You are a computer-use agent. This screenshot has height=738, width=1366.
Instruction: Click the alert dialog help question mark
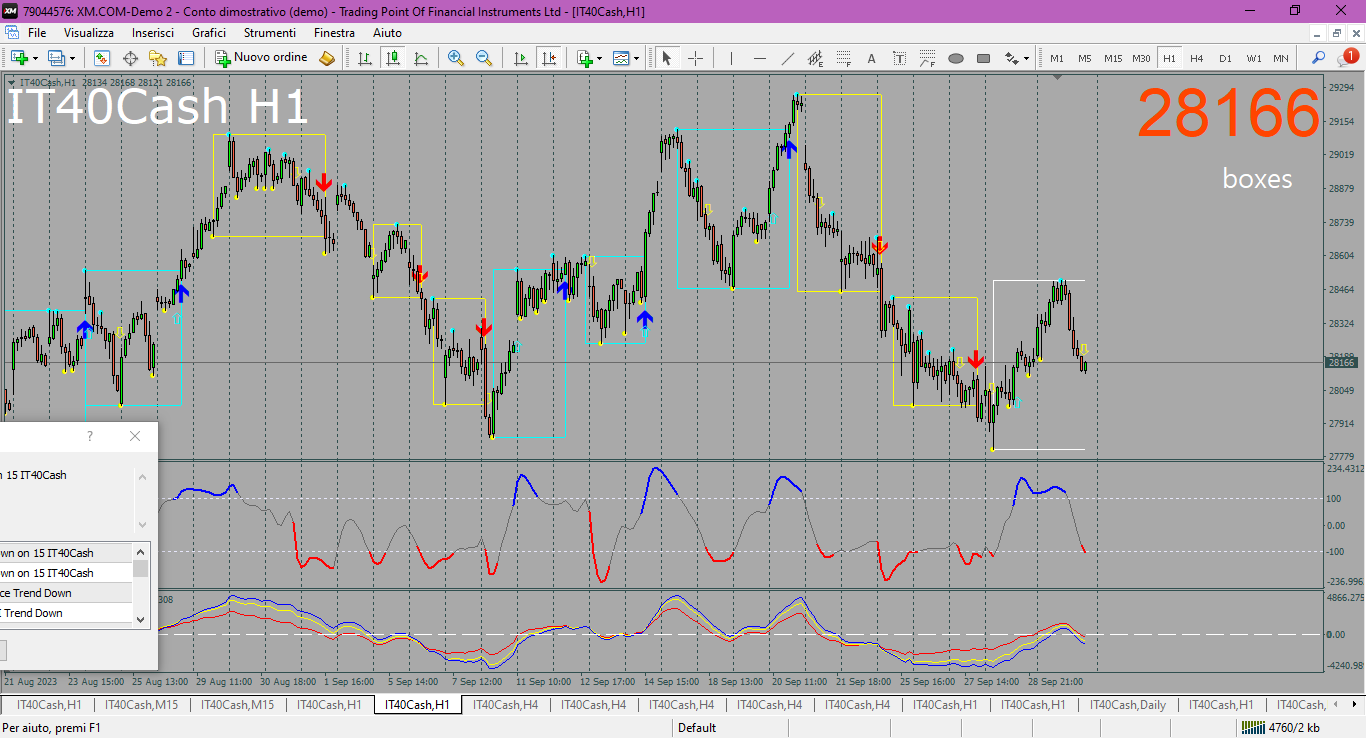tap(90, 436)
